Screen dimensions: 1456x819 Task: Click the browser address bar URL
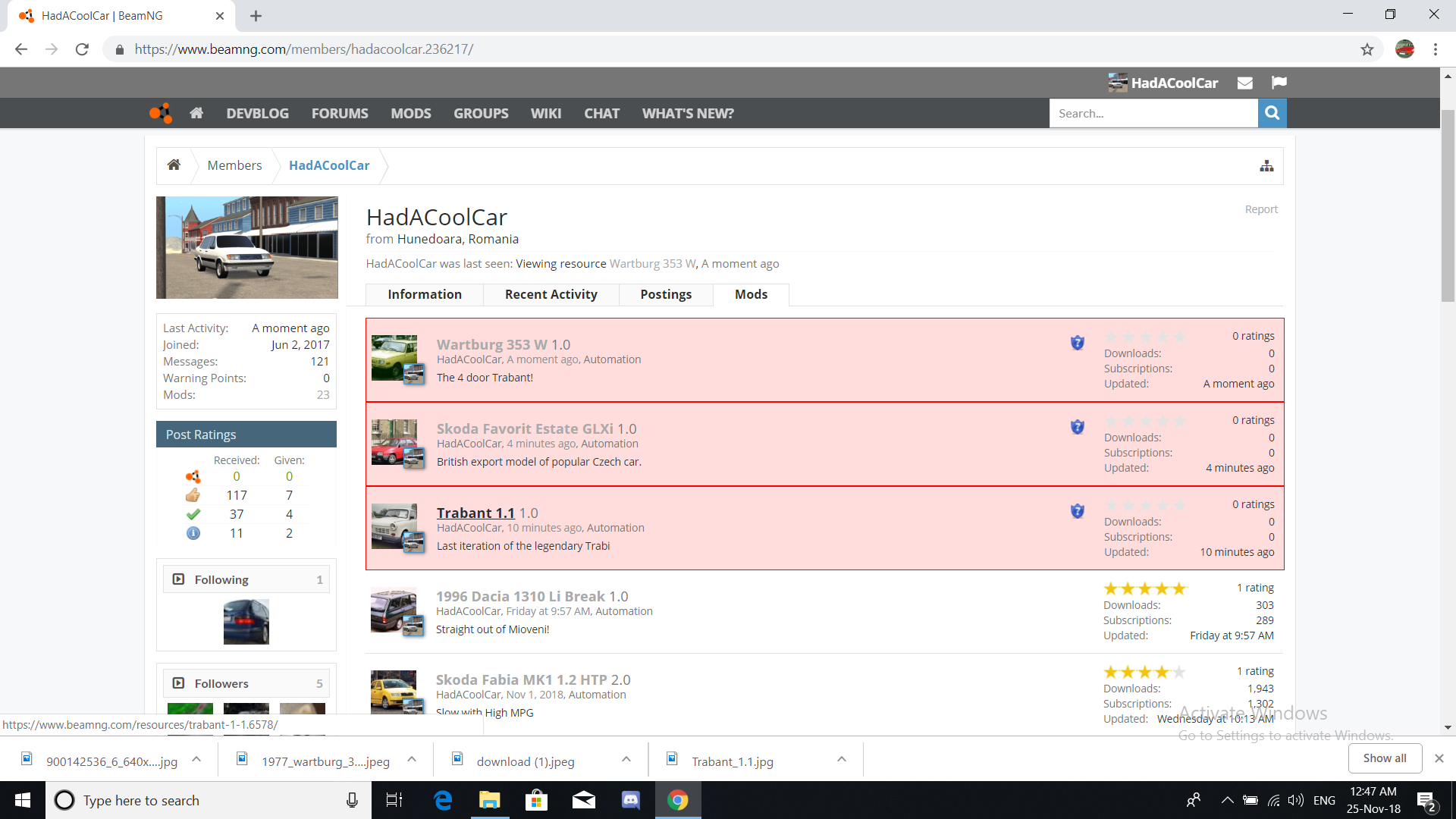[x=303, y=49]
